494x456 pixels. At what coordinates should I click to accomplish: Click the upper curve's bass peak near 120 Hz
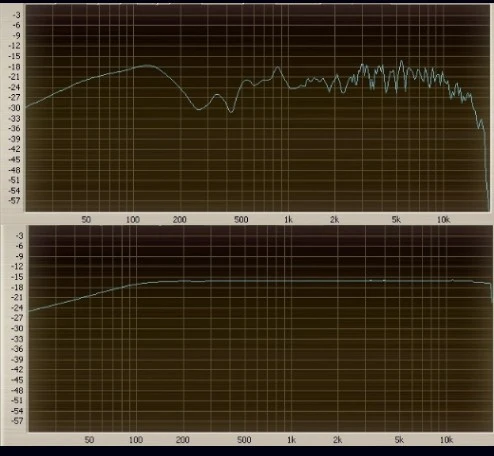tap(146, 66)
